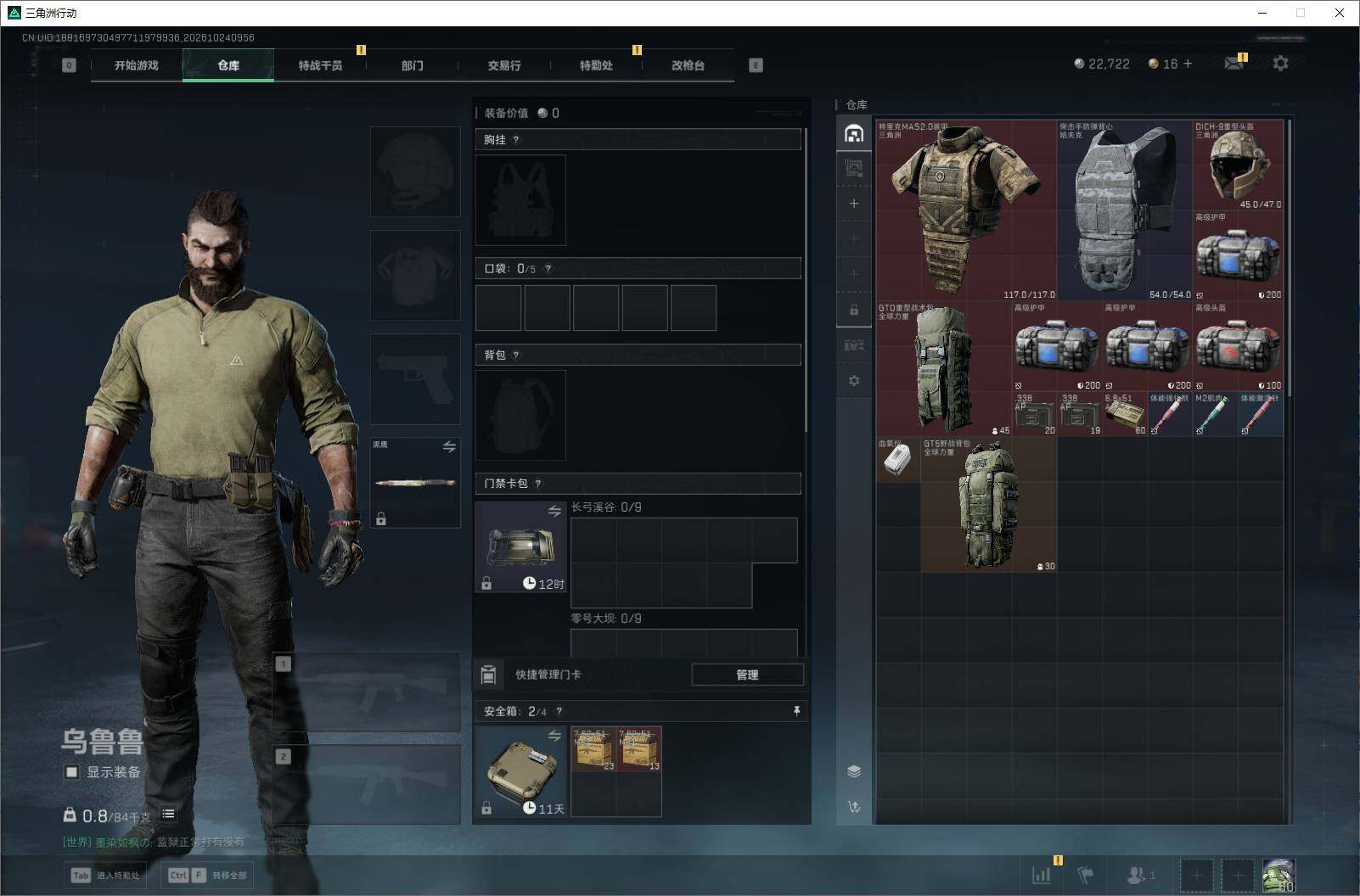Click the 转移全部 transfer all button
This screenshot has width=1360, height=896.
(208, 875)
